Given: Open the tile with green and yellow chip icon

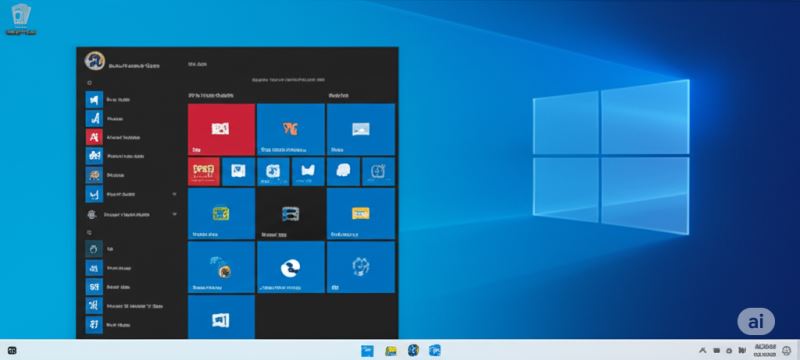Looking at the screenshot, I should 221,214.
